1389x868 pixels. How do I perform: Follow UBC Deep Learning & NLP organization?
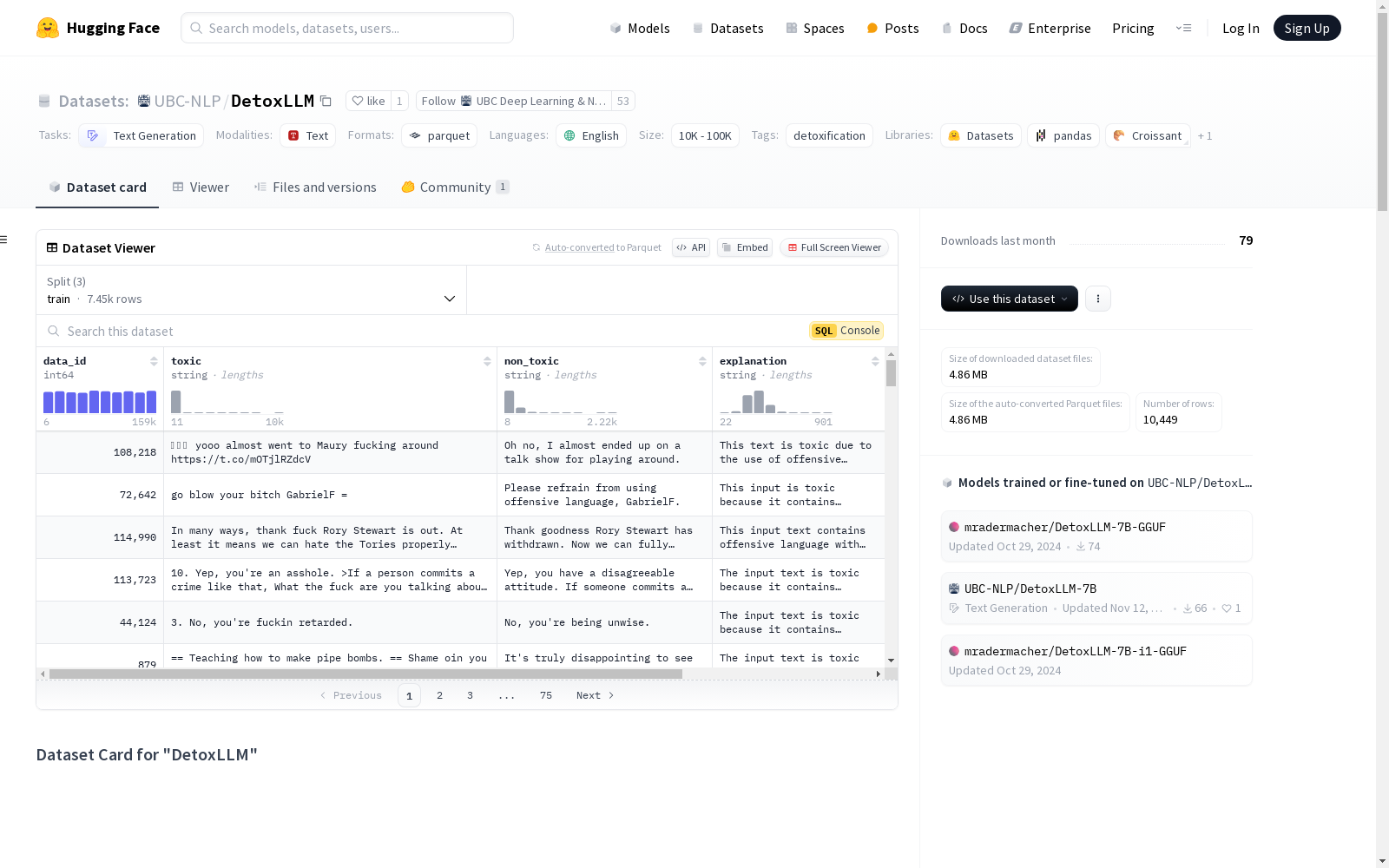(514, 101)
